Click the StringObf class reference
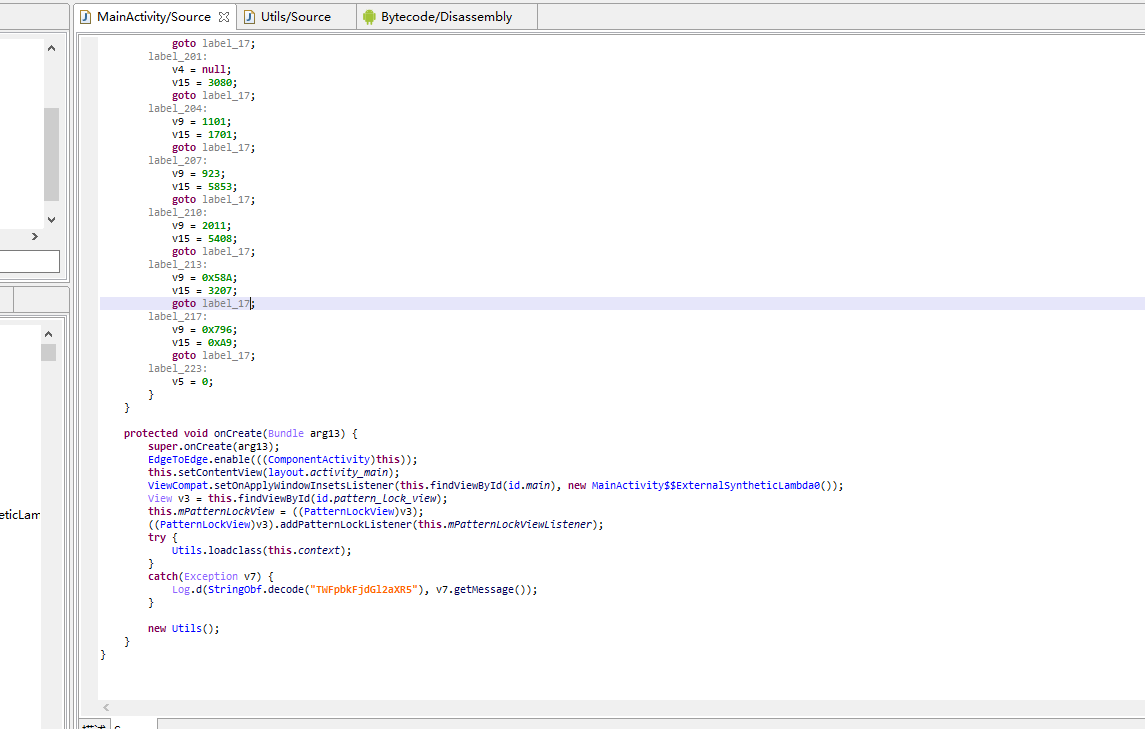 point(234,589)
